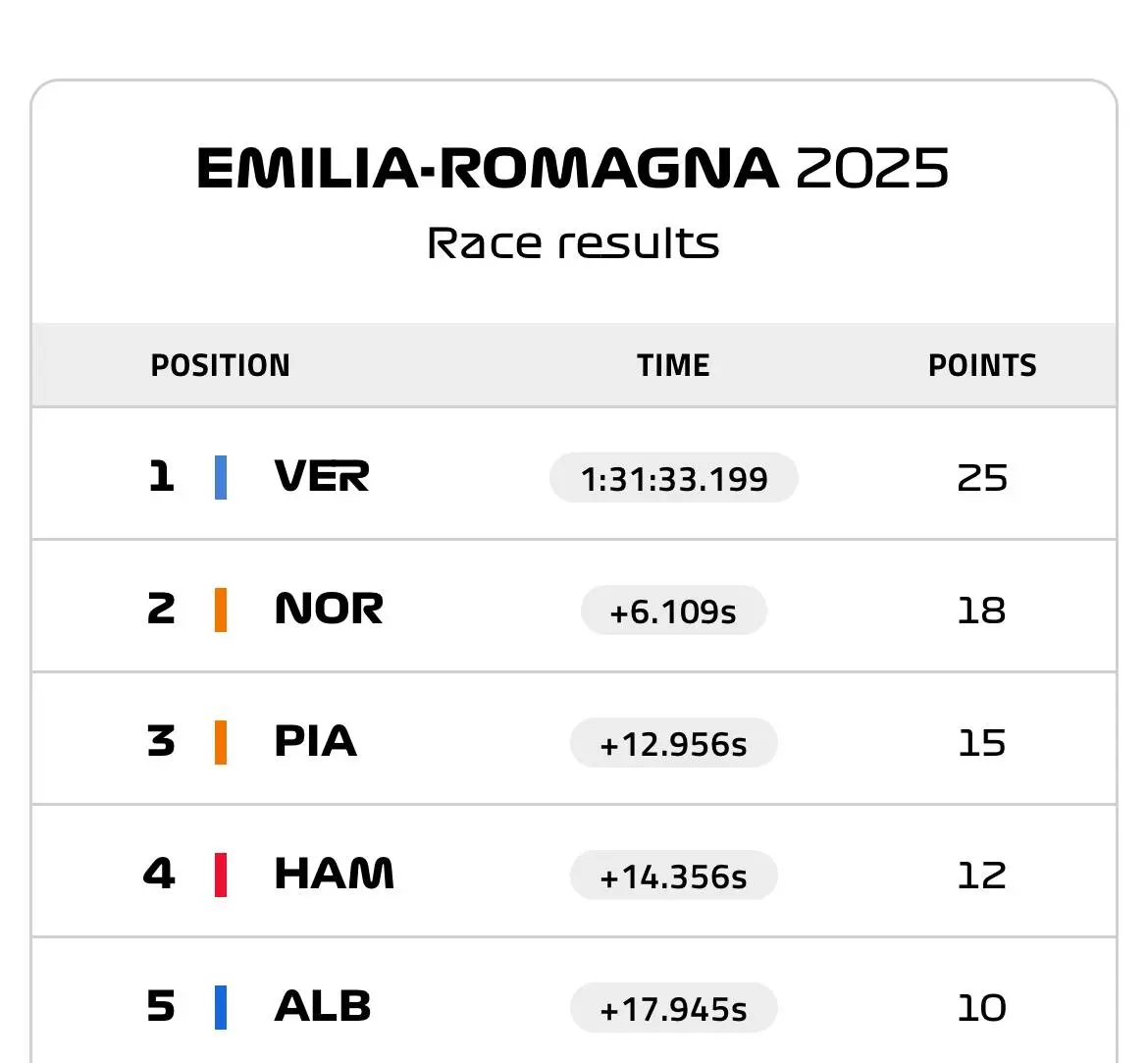The height and width of the screenshot is (1063, 1148).
Task: Click the orange team color bar beside NOR
Action: [x=221, y=610]
